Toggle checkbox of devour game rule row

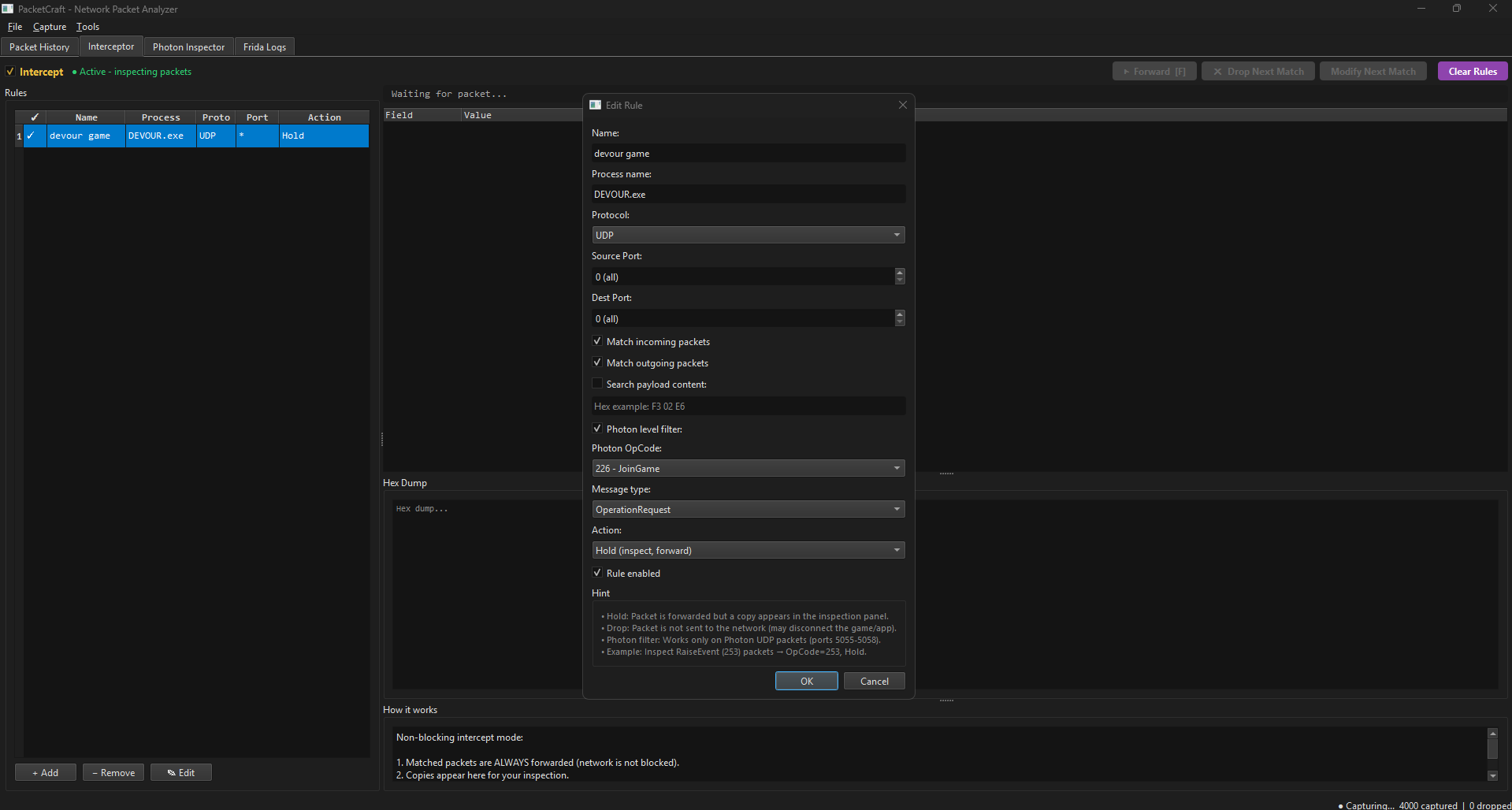(x=31, y=136)
